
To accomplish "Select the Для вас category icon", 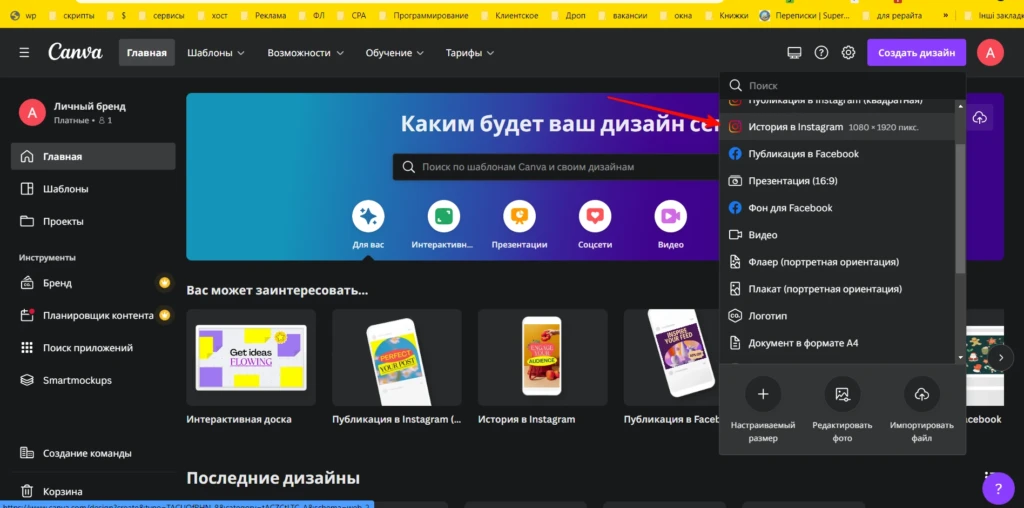I will pyautogui.click(x=368, y=216).
